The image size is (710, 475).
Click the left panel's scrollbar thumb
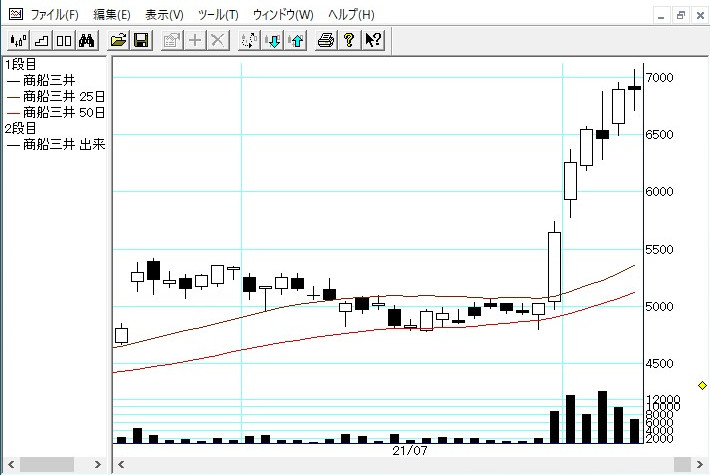click(47, 464)
